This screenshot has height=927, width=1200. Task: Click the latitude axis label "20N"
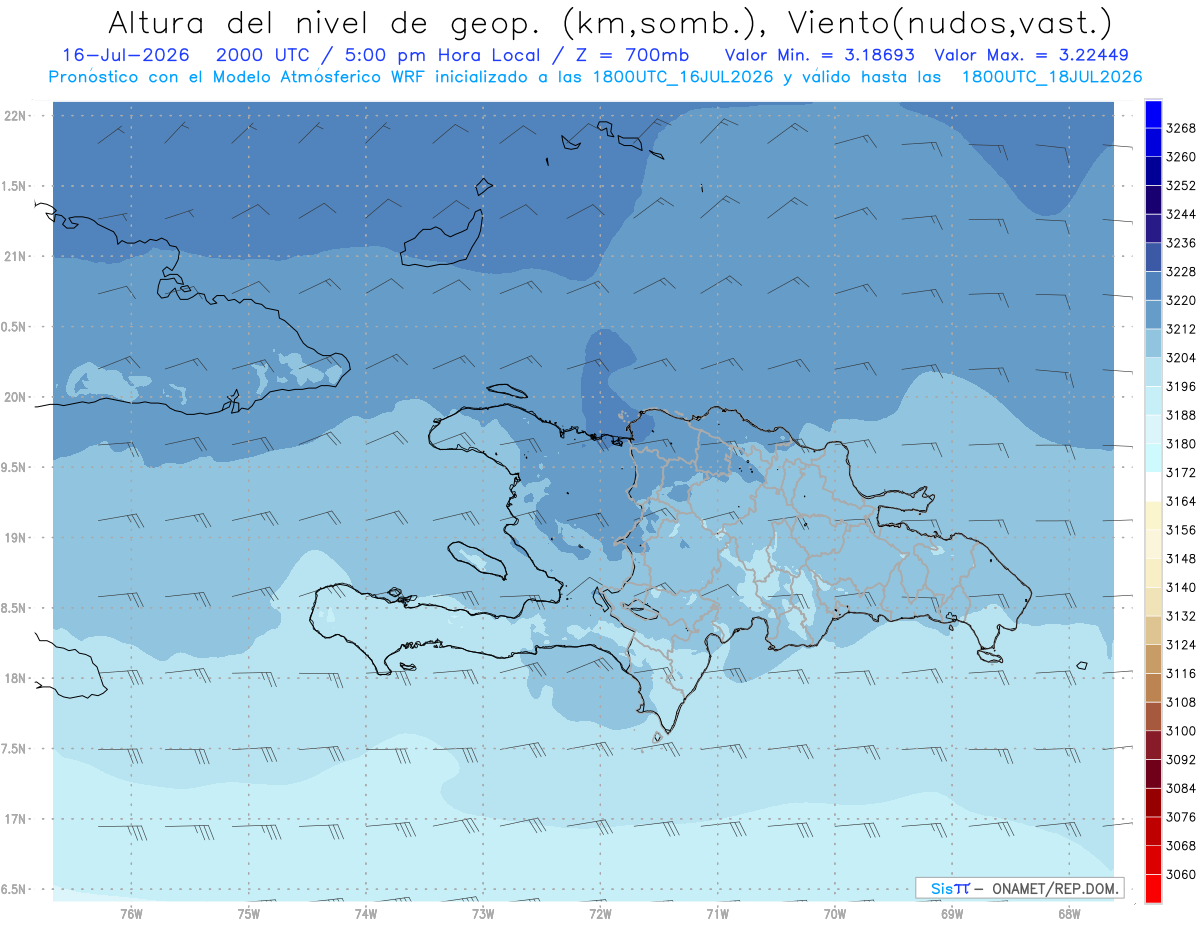point(15,397)
